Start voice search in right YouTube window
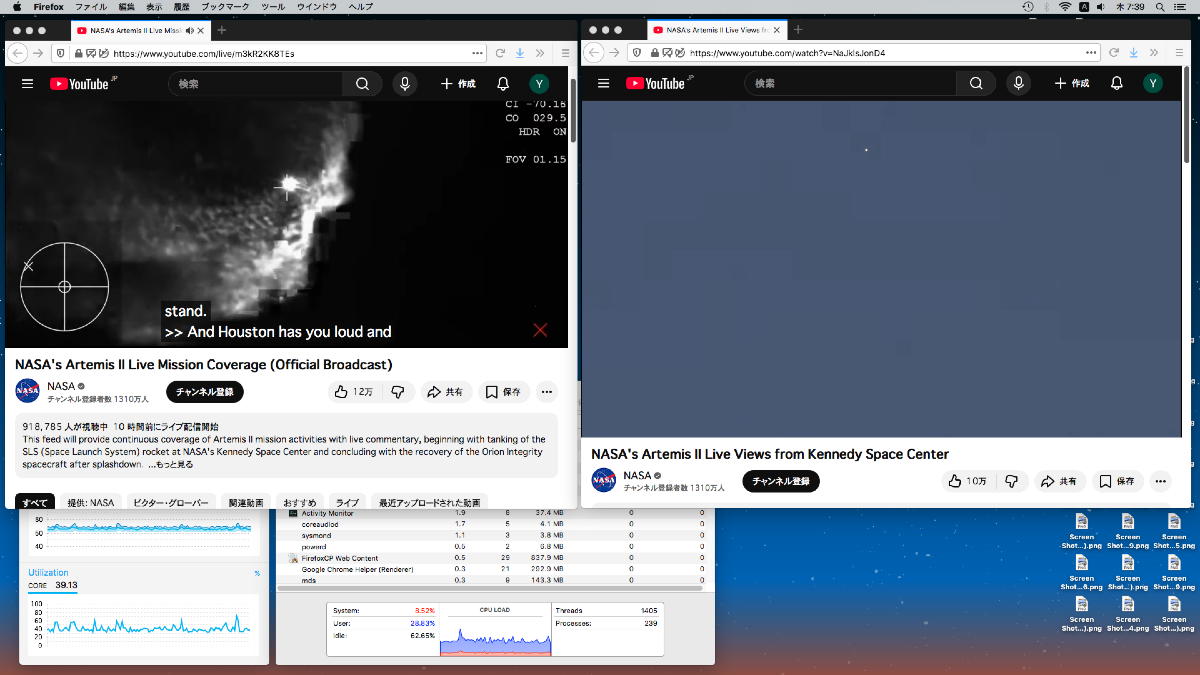This screenshot has width=1200, height=675. click(x=1019, y=84)
